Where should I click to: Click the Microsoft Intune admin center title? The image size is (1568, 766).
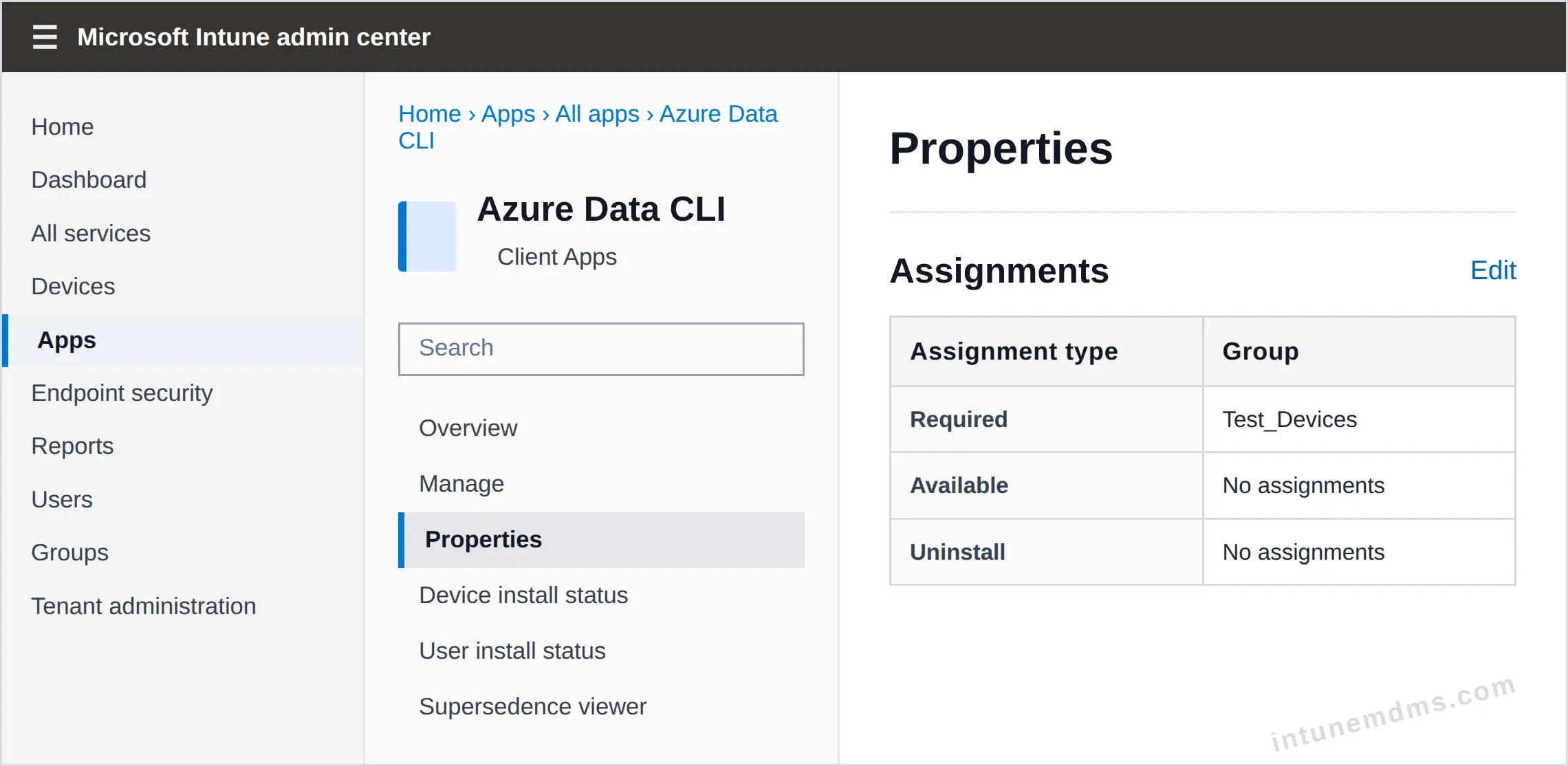pyautogui.click(x=254, y=37)
